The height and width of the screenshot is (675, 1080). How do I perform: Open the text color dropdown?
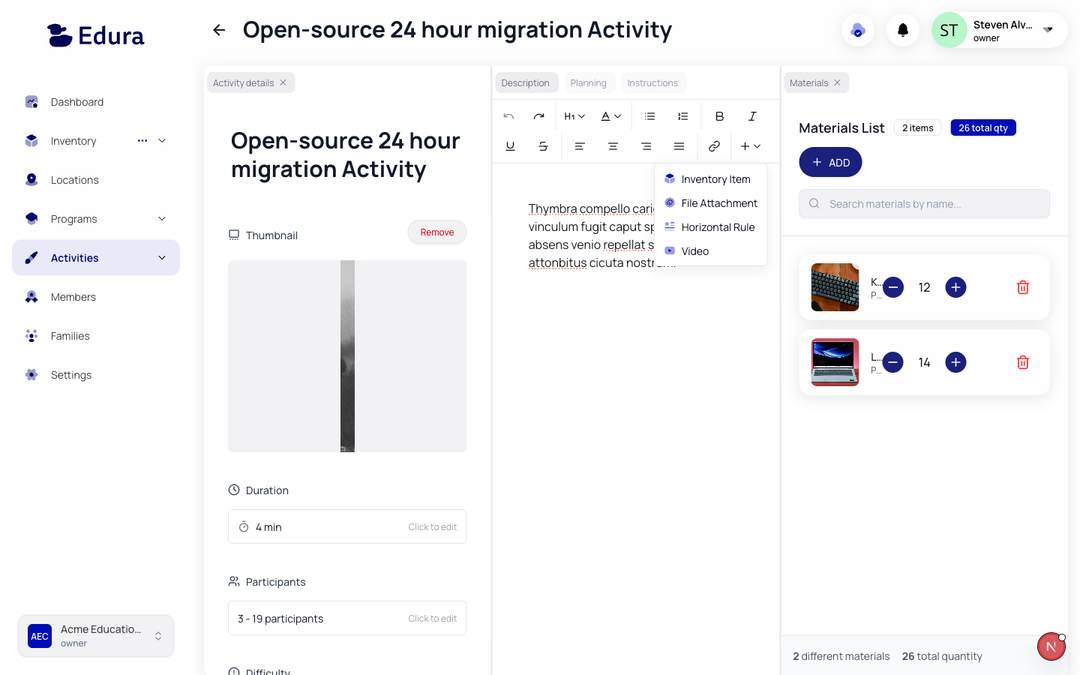coord(610,115)
